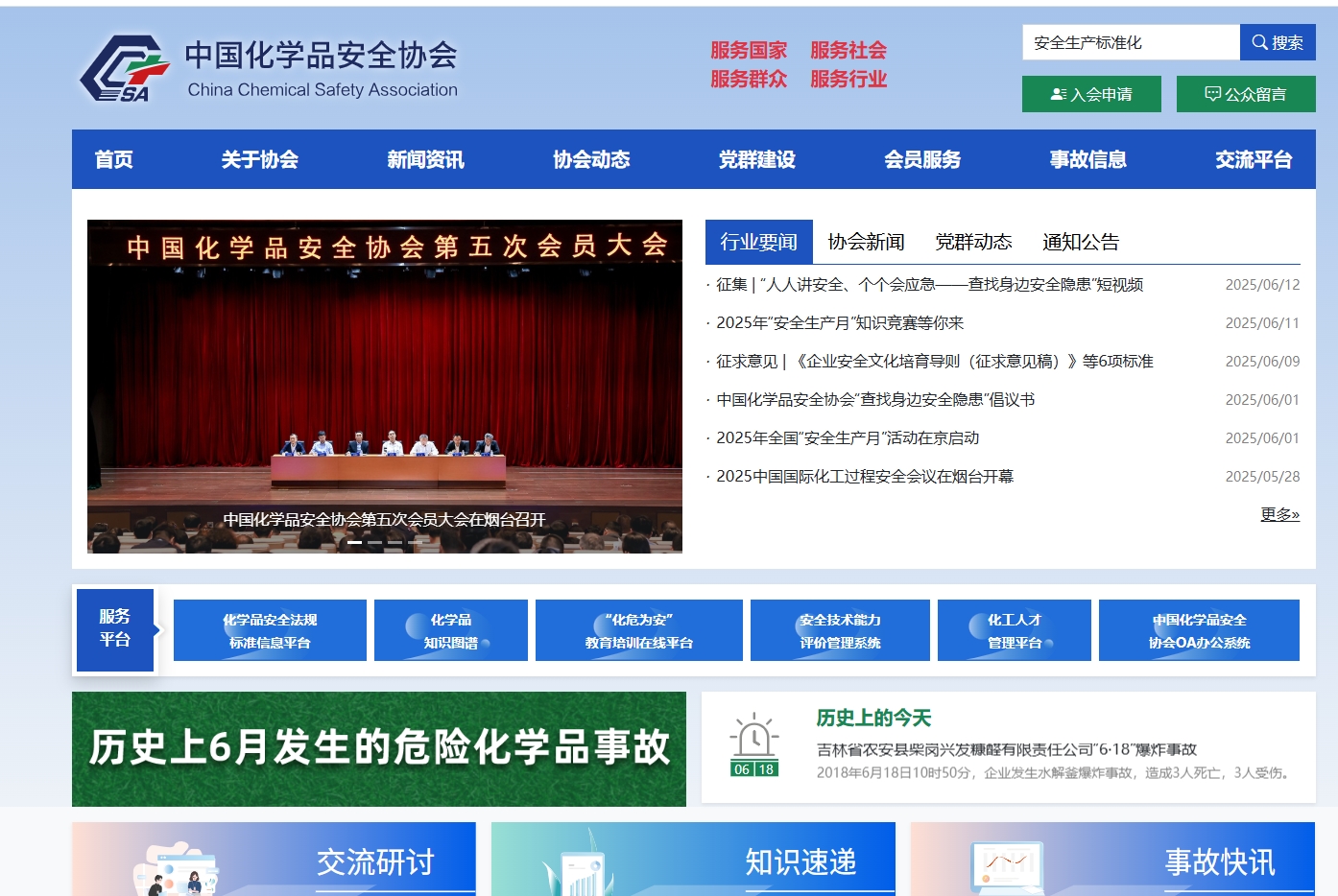Switch to the 通知公告 tab
The width and height of the screenshot is (1338, 896).
[x=1082, y=242]
